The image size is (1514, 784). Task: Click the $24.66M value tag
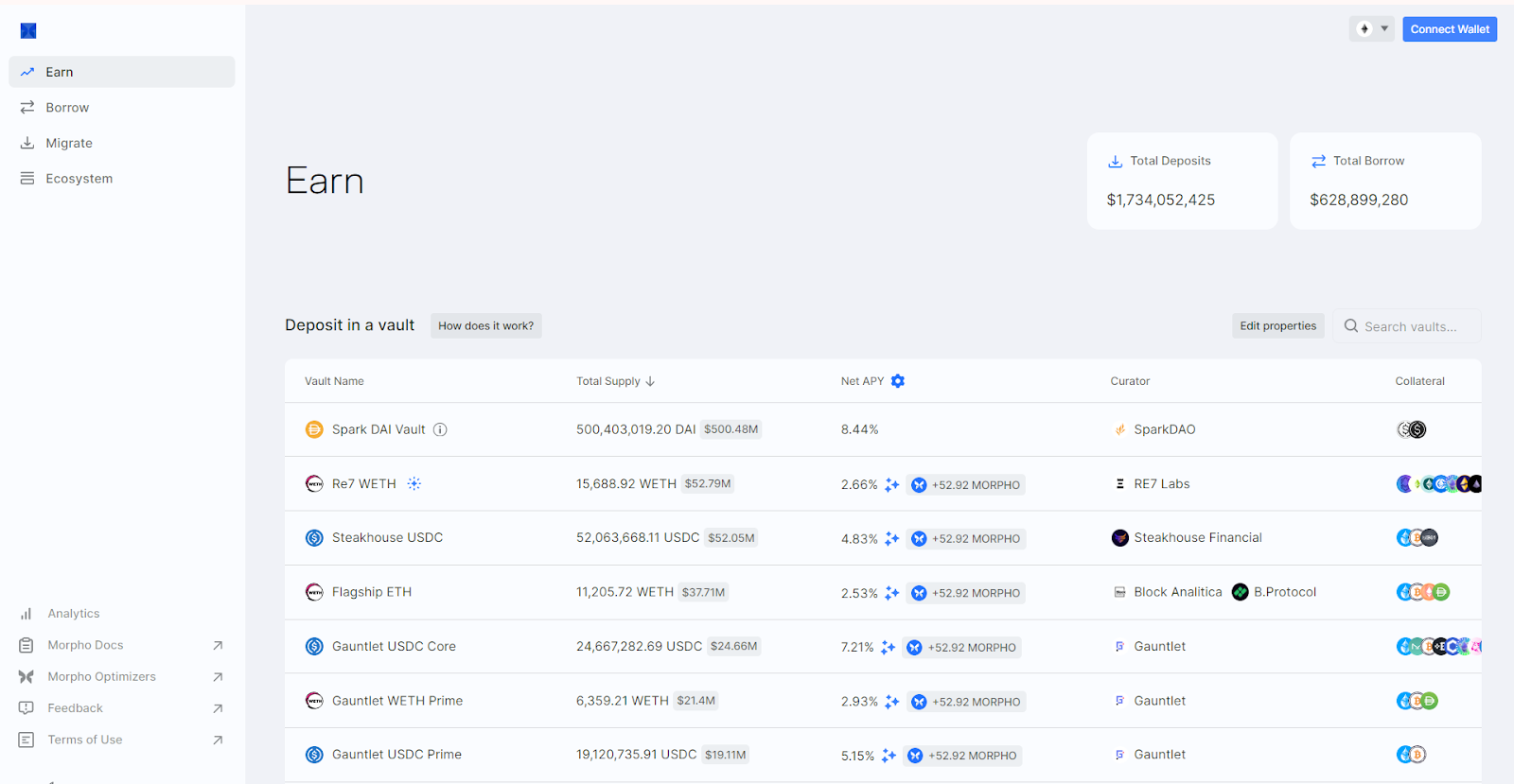tap(734, 646)
